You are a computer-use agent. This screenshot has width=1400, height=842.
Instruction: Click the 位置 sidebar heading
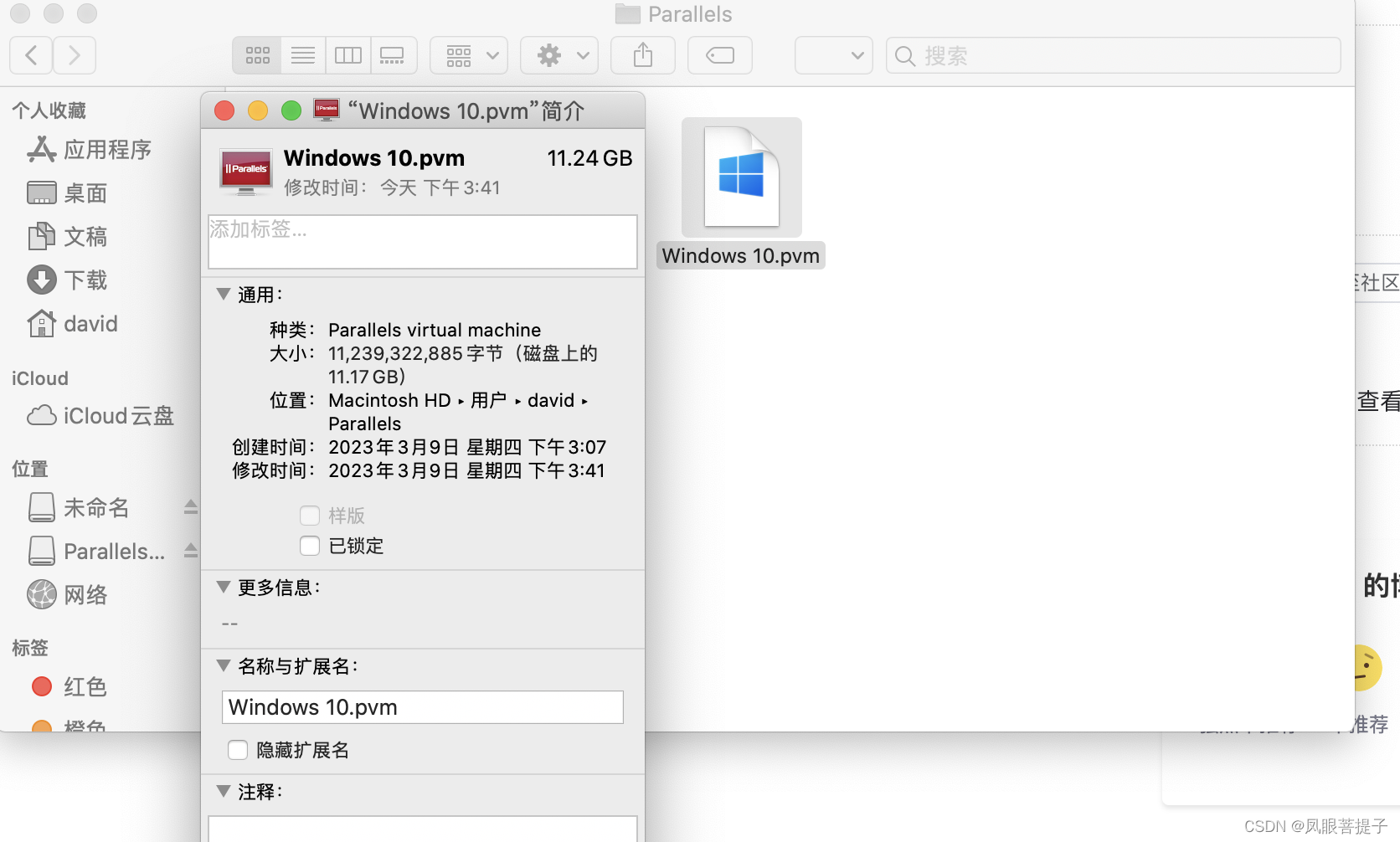(30, 469)
